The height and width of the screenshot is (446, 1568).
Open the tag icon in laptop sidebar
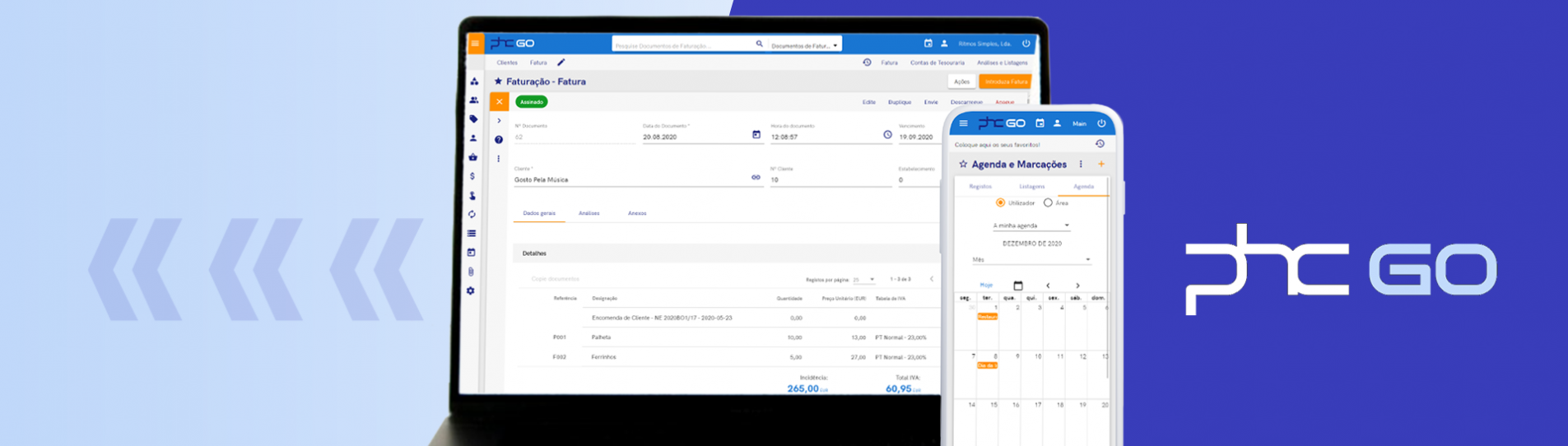473,119
